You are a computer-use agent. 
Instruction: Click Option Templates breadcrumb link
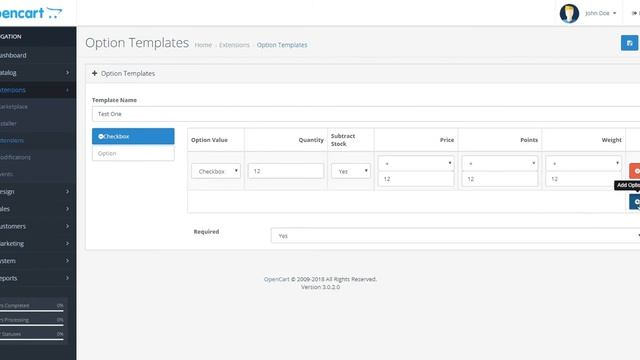pos(282,45)
